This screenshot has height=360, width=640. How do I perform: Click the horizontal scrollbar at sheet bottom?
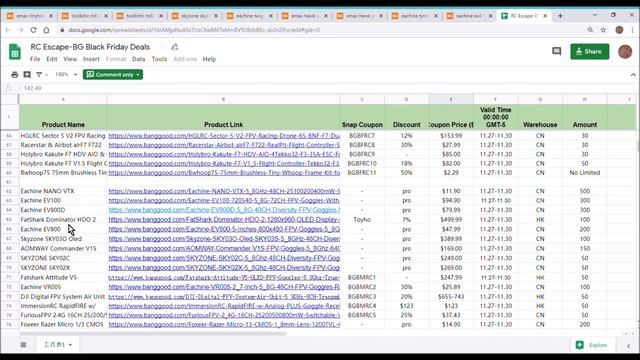point(153,334)
